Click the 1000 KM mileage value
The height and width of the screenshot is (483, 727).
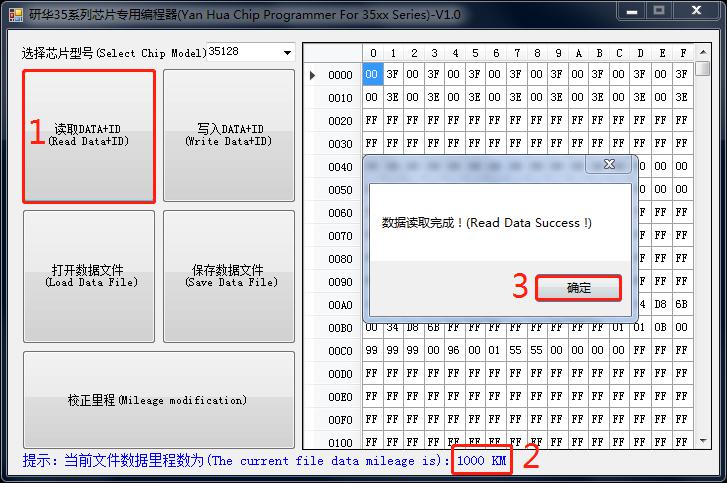pos(482,460)
